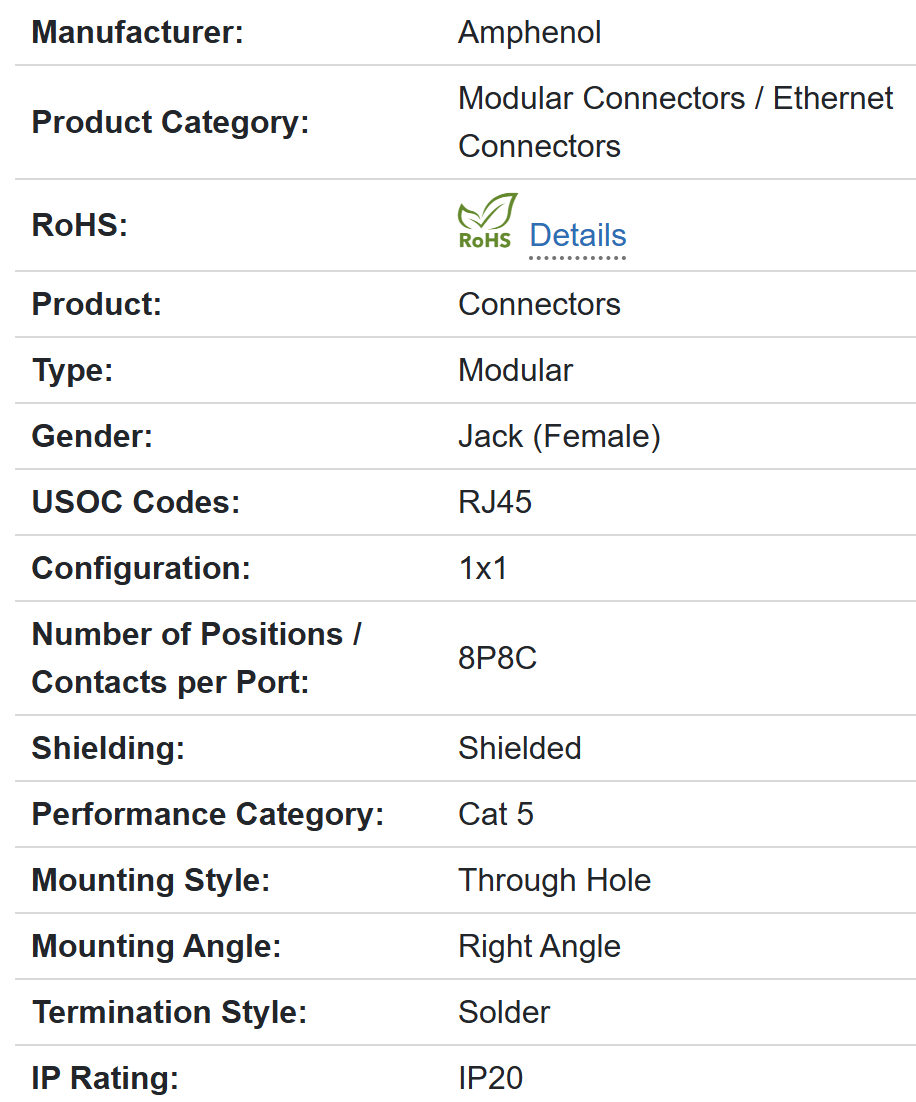Click the 8P8C positions value
This screenshot has height=1102, width=916.
pyautogui.click(x=497, y=658)
